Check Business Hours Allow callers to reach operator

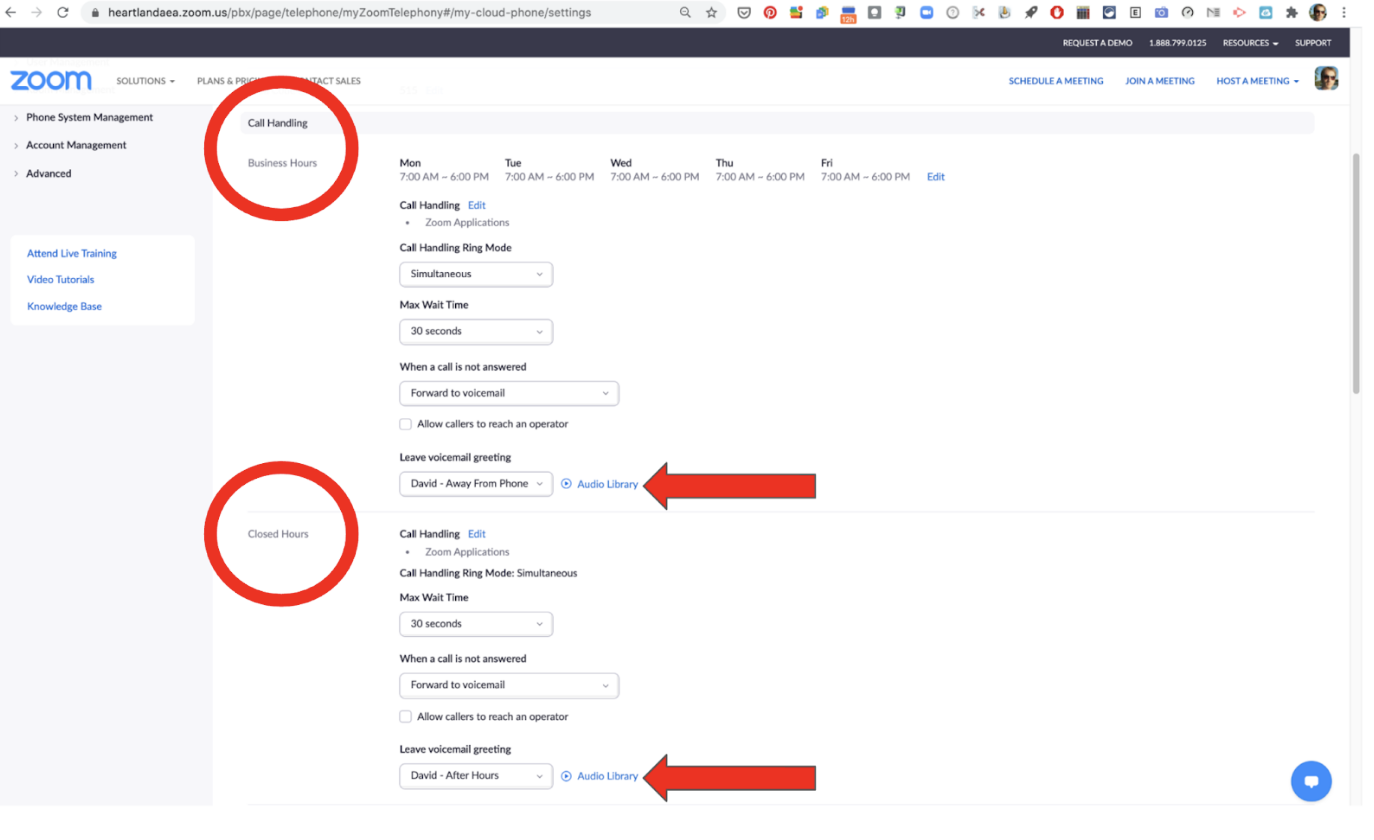[405, 424]
